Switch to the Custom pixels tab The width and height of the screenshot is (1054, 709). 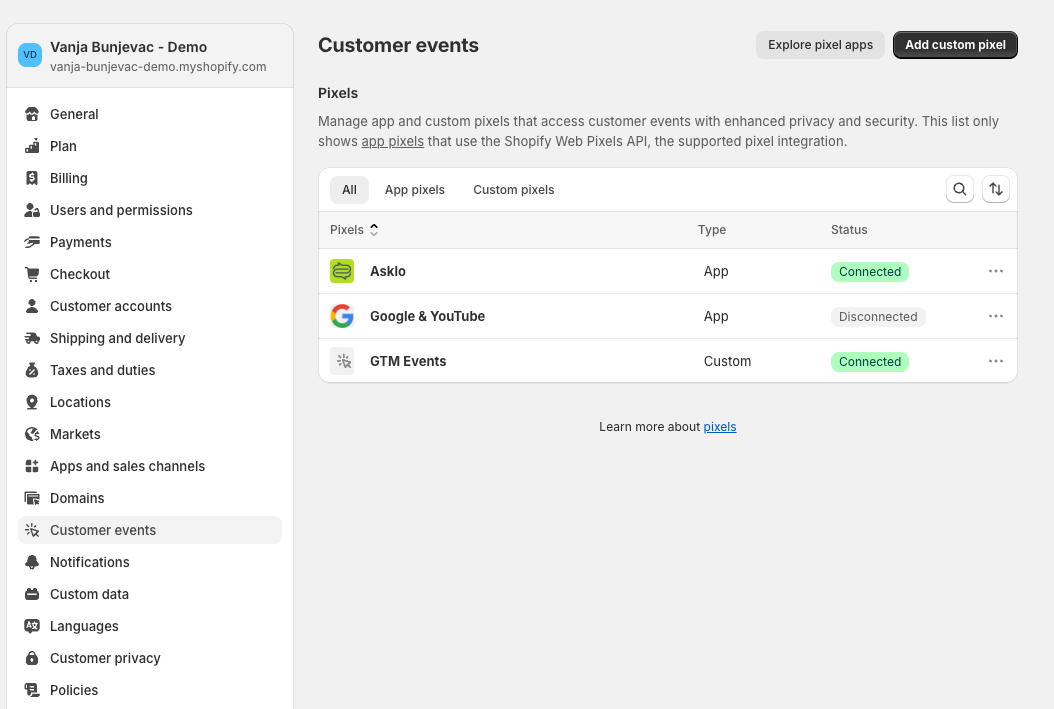point(513,190)
